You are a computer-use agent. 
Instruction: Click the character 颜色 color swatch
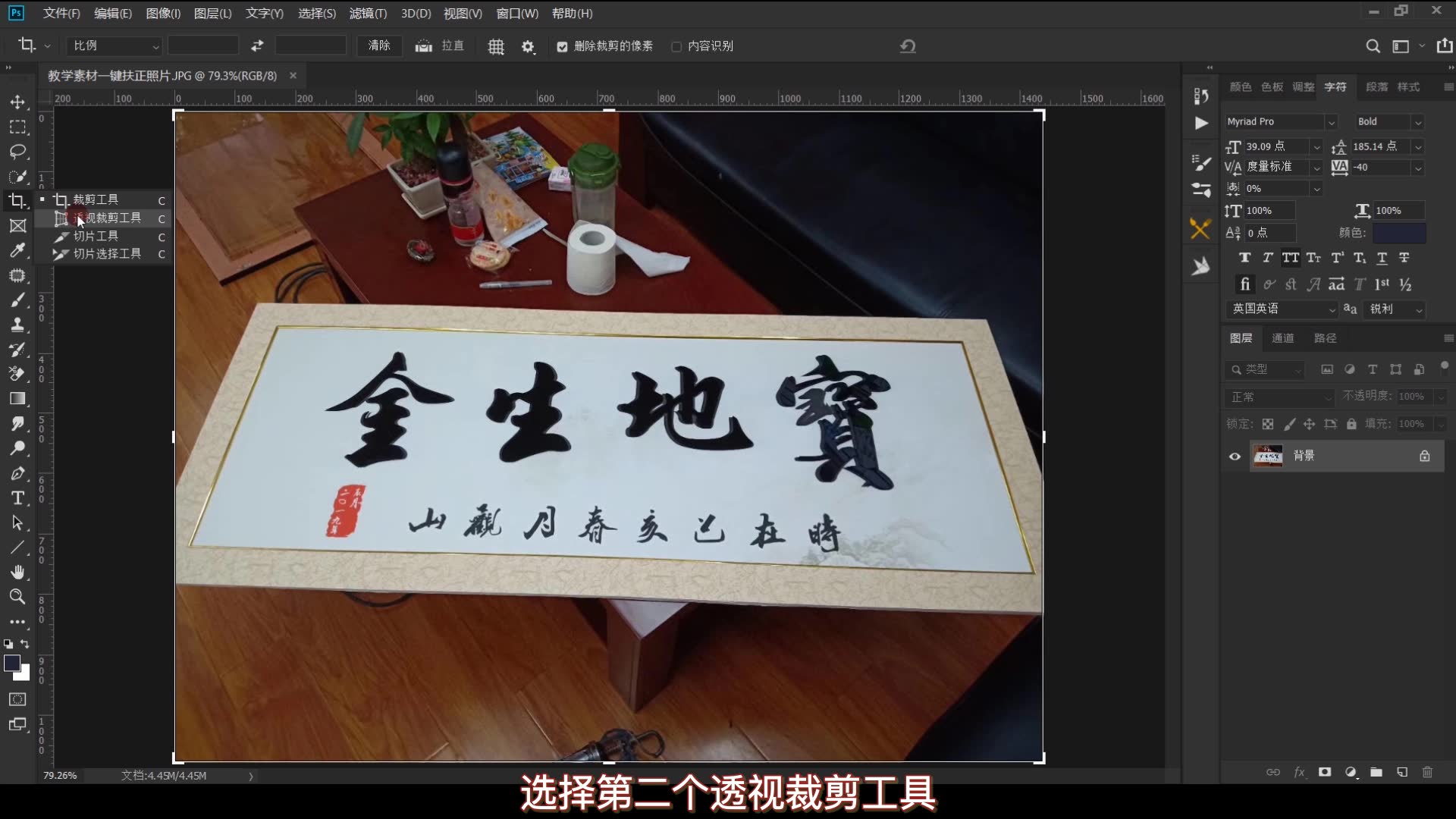point(1399,233)
